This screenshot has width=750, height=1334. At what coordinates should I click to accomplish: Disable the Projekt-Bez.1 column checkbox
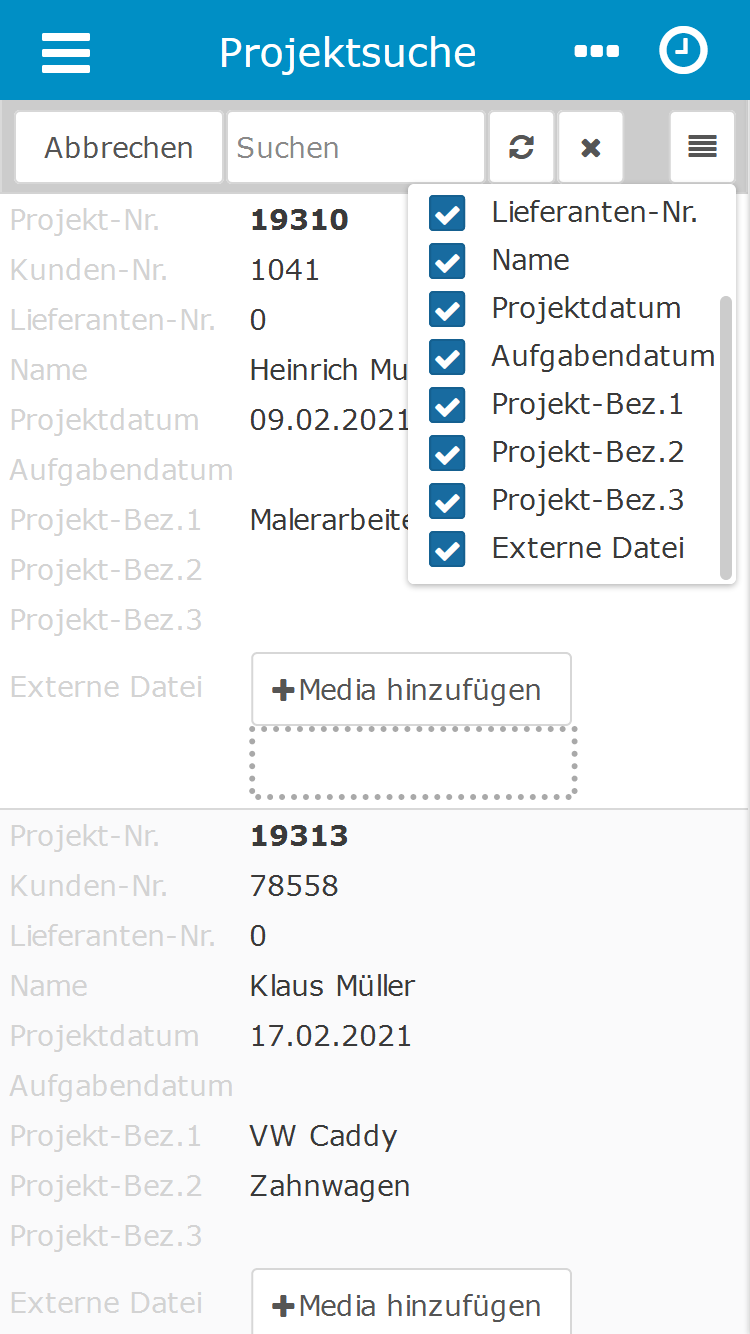[447, 405]
